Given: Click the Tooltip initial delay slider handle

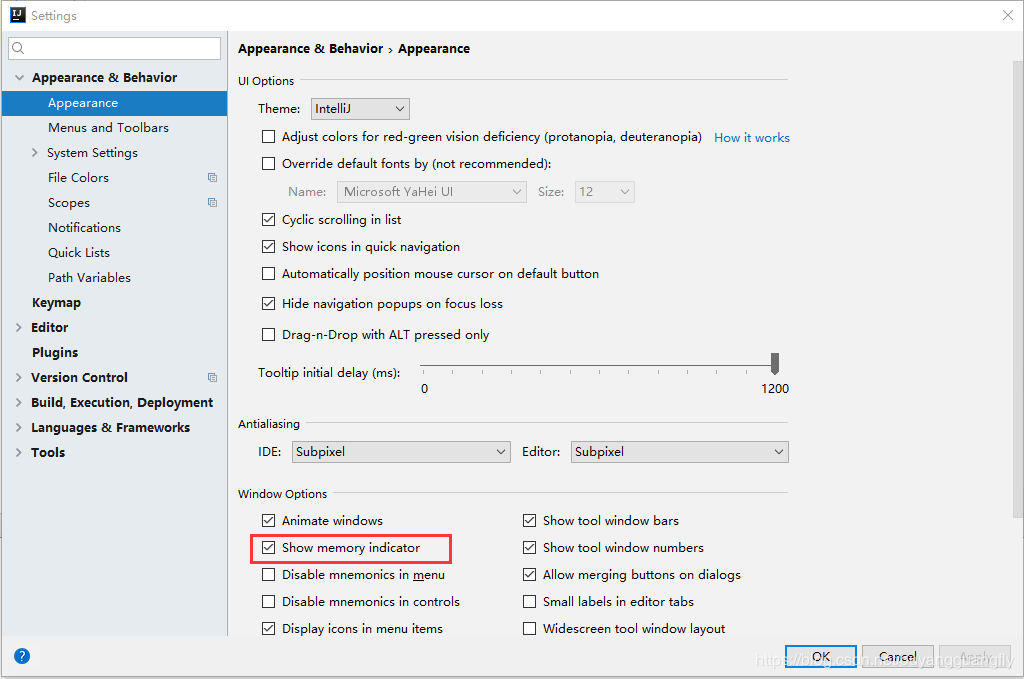Looking at the screenshot, I should tap(774, 364).
